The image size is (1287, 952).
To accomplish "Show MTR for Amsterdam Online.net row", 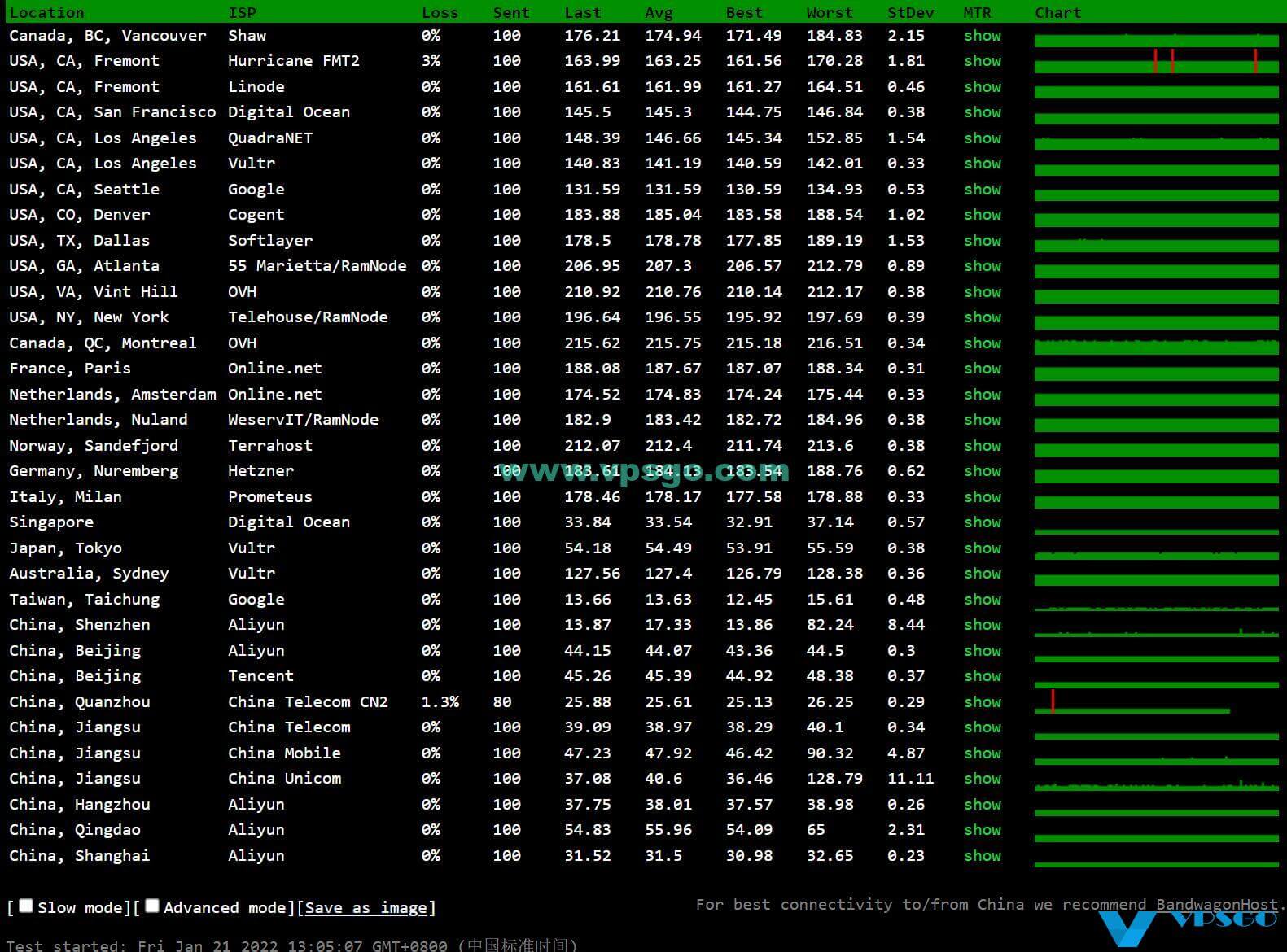I will coord(983,395).
